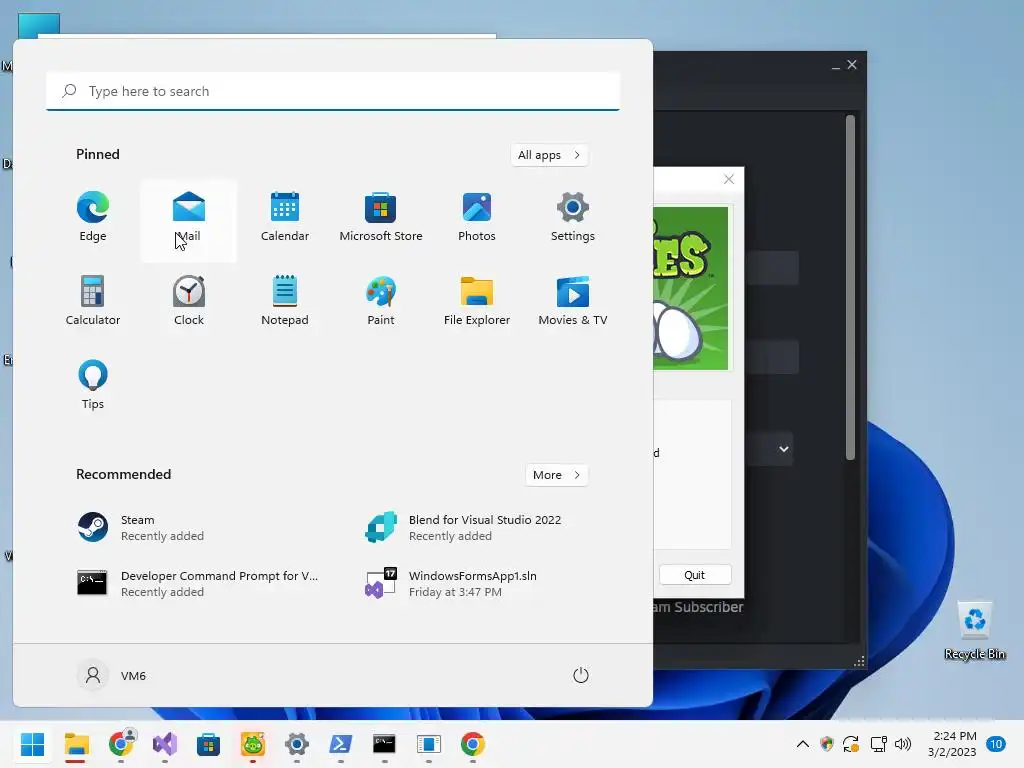Open the VM6 user account menu
Image resolution: width=1024 pixels, height=768 pixels.
[x=112, y=675]
